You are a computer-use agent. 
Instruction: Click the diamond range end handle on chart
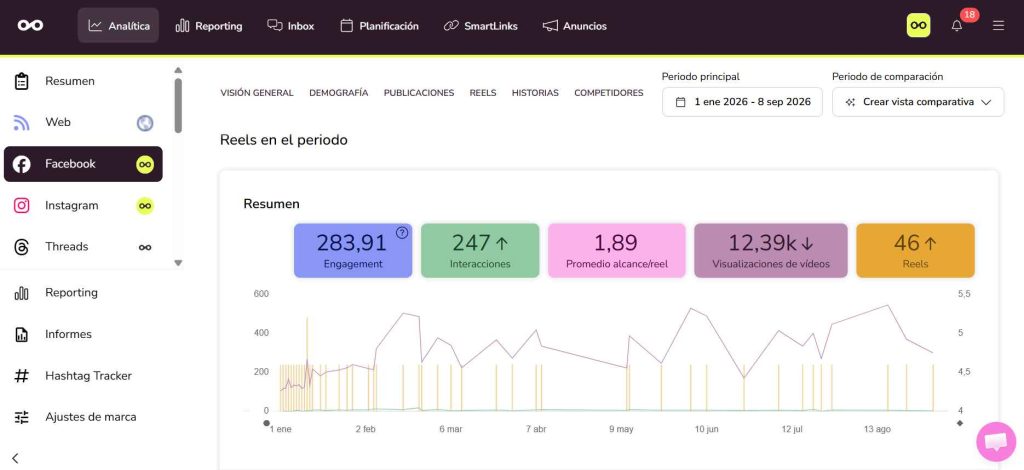[x=959, y=423]
